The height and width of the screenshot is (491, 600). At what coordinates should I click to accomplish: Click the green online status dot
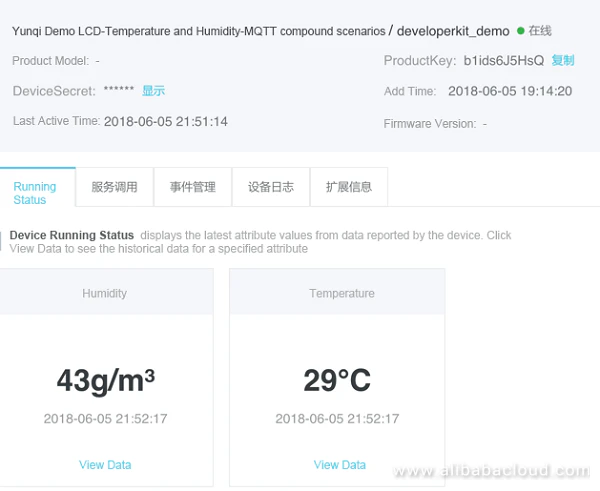click(520, 31)
